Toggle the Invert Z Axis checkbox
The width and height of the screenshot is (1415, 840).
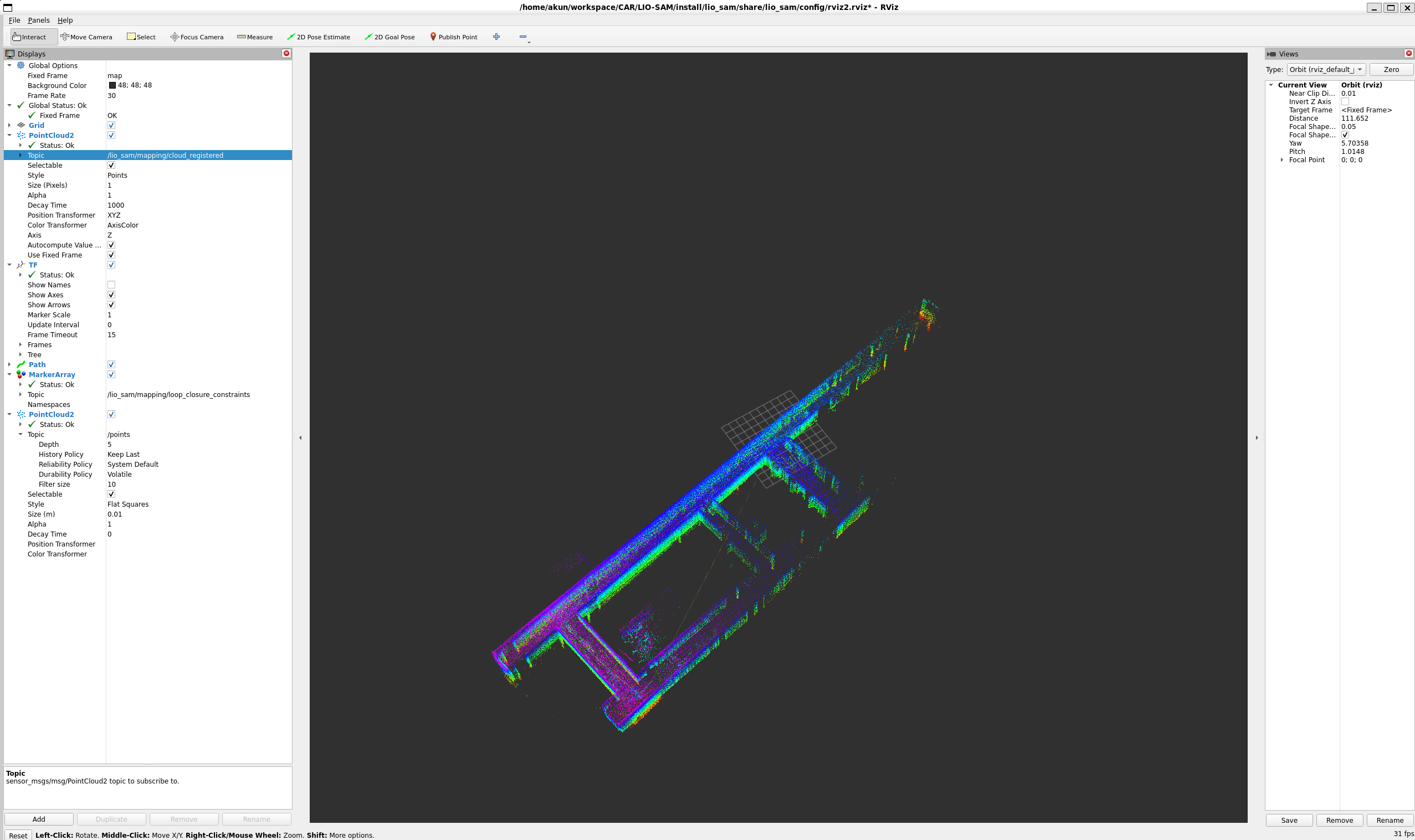pyautogui.click(x=1344, y=102)
